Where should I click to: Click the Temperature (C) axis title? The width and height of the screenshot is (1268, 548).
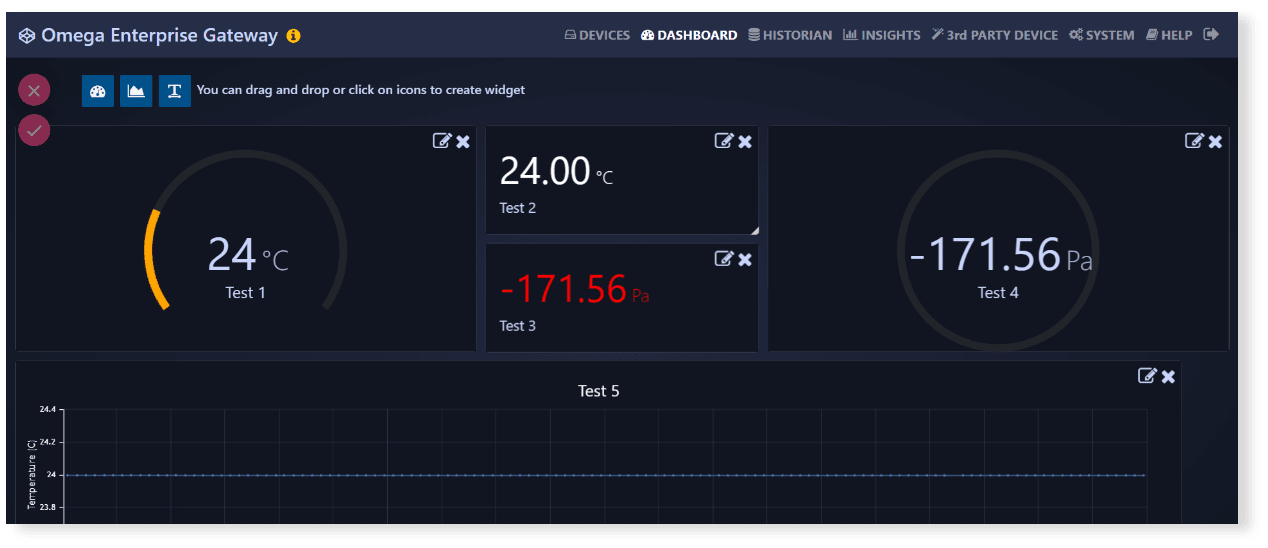point(31,476)
